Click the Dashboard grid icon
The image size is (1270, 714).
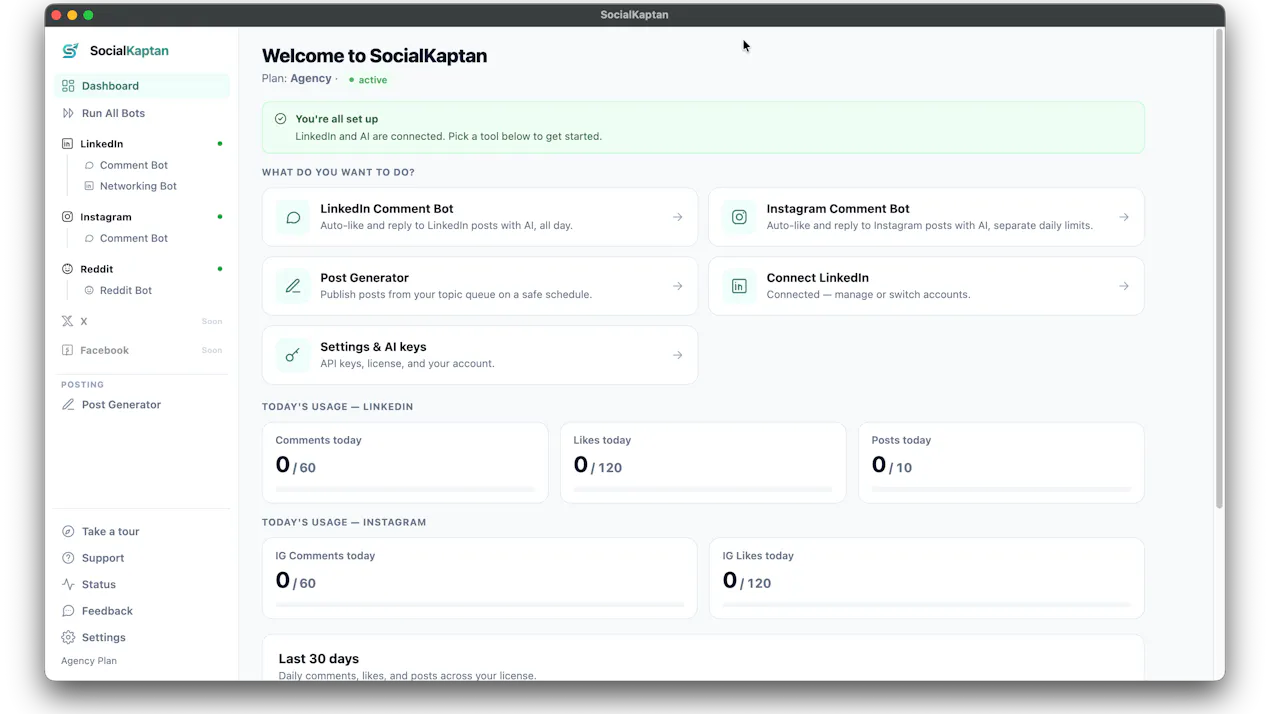click(68, 86)
